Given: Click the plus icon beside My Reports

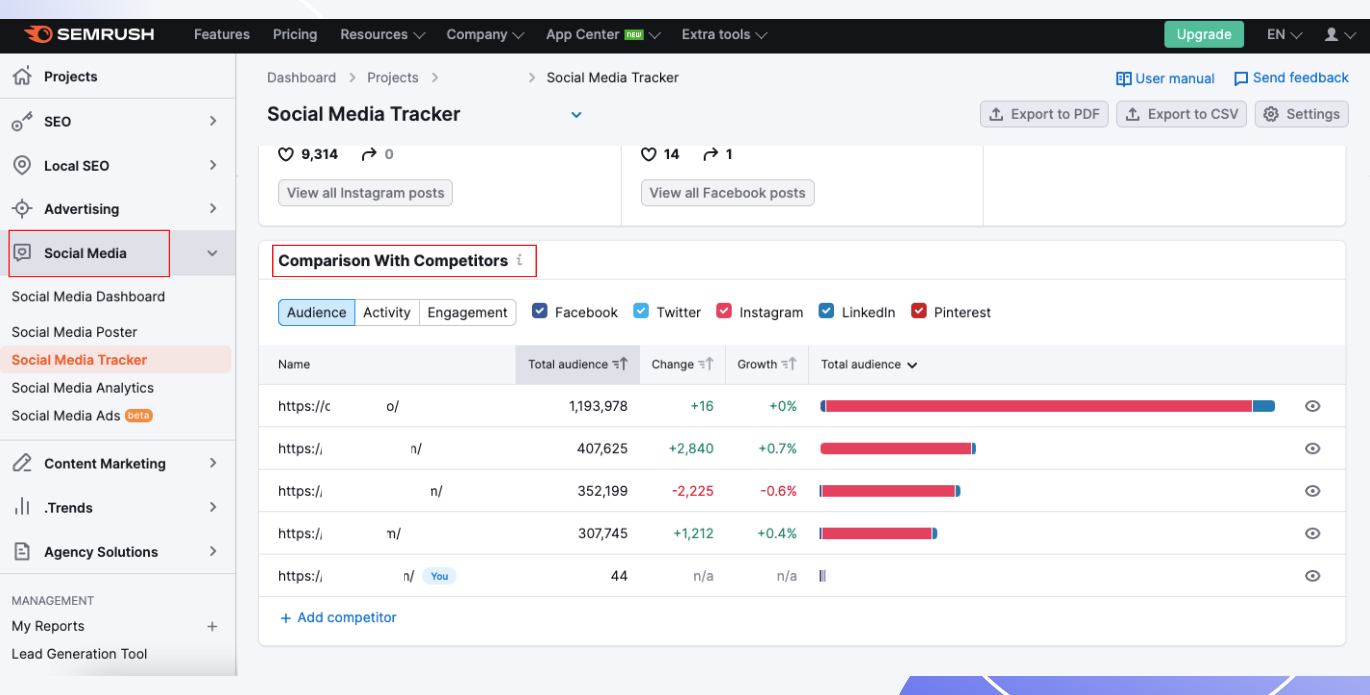Looking at the screenshot, I should (212, 626).
